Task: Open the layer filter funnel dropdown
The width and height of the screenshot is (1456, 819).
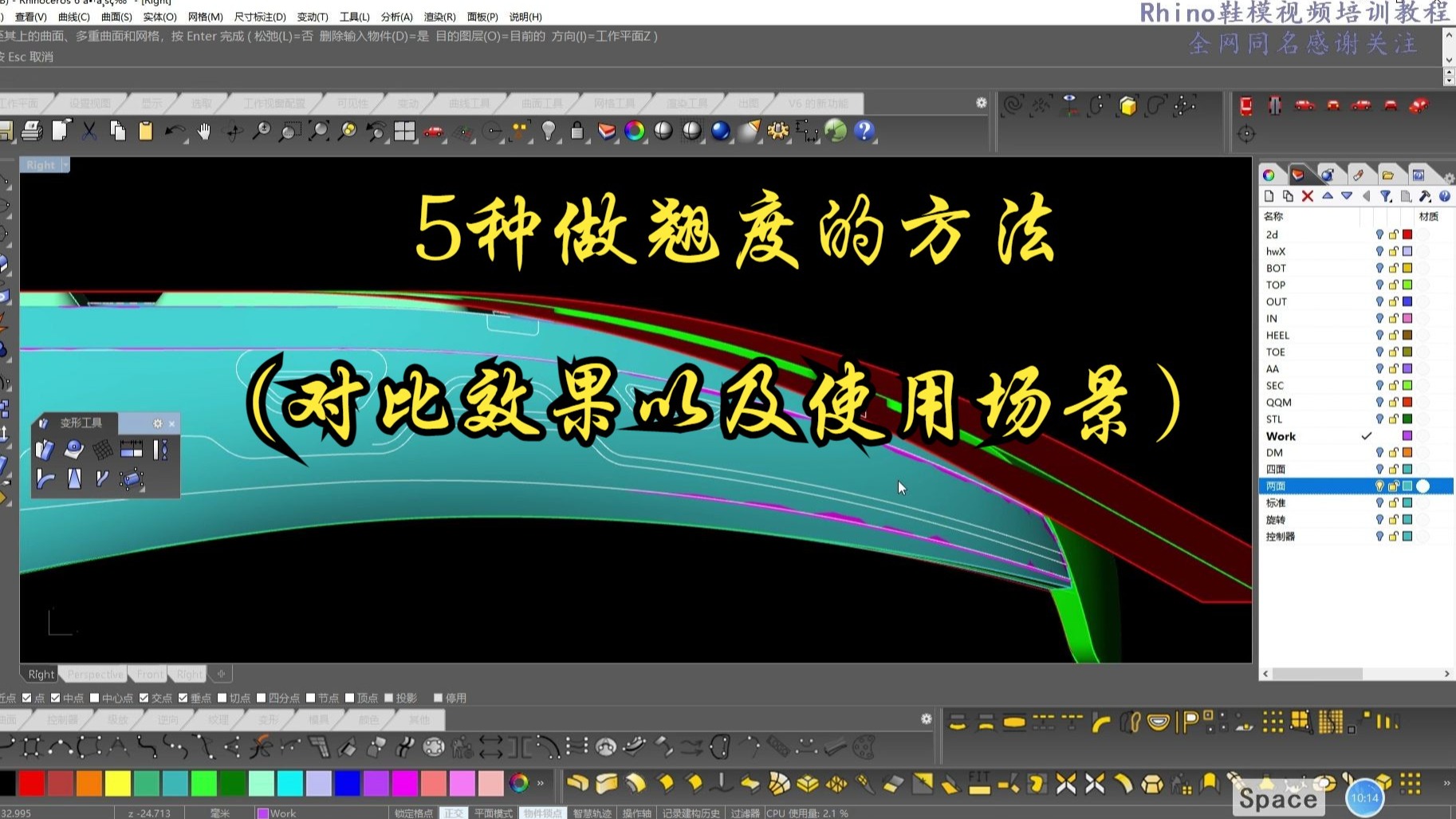Action: [x=1386, y=196]
